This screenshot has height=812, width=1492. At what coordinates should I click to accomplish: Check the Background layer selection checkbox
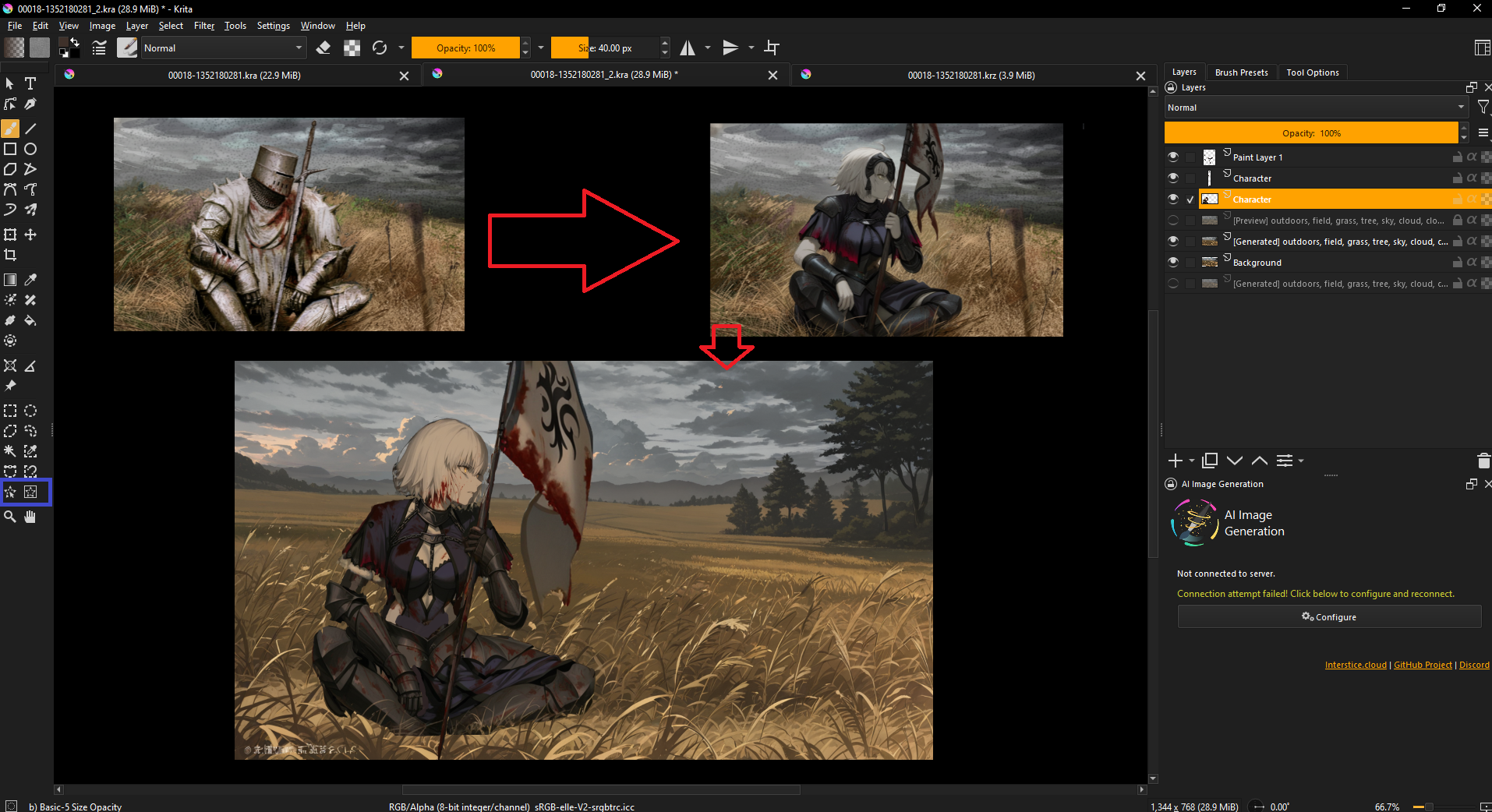click(x=1190, y=262)
